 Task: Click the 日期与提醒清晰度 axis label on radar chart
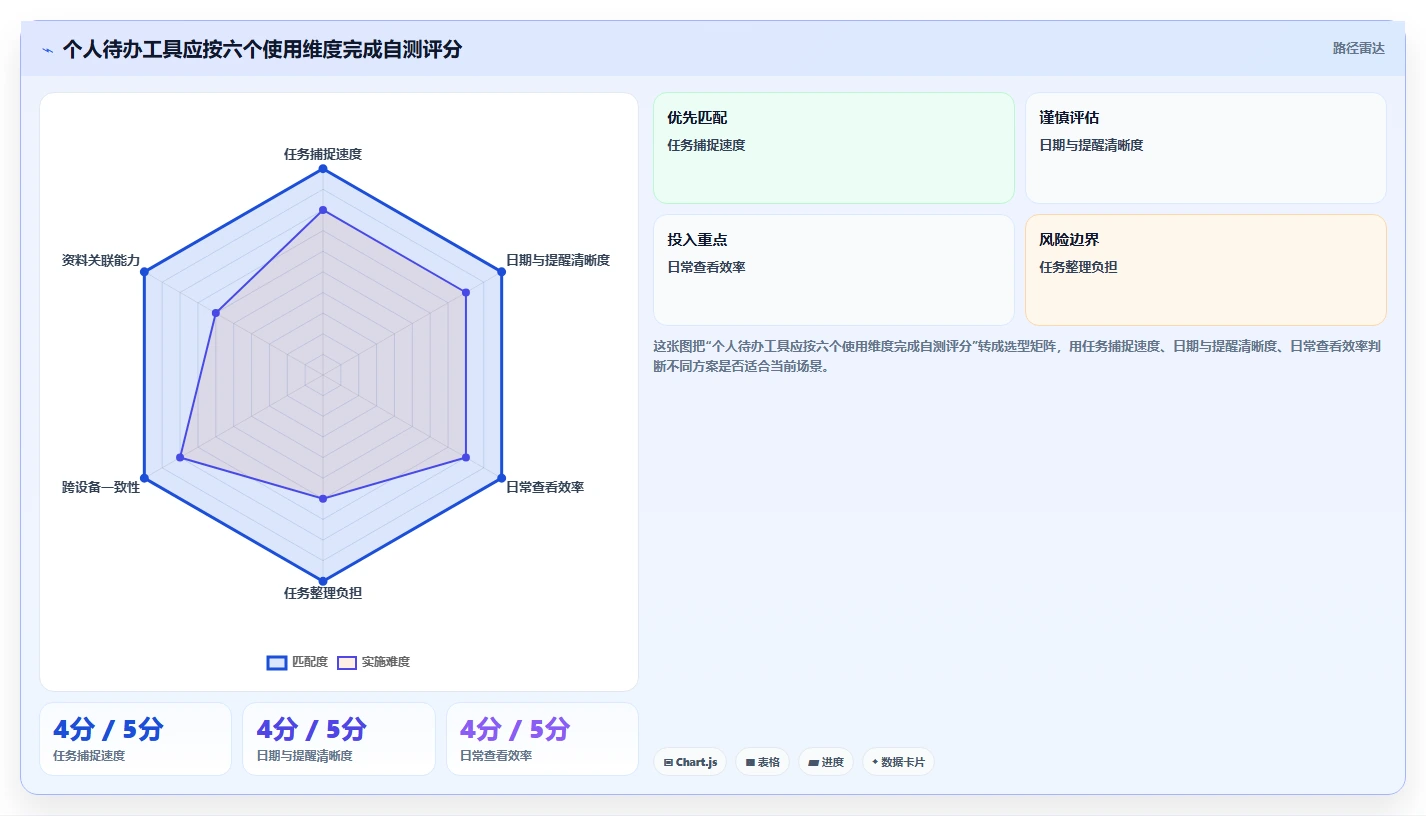point(558,260)
